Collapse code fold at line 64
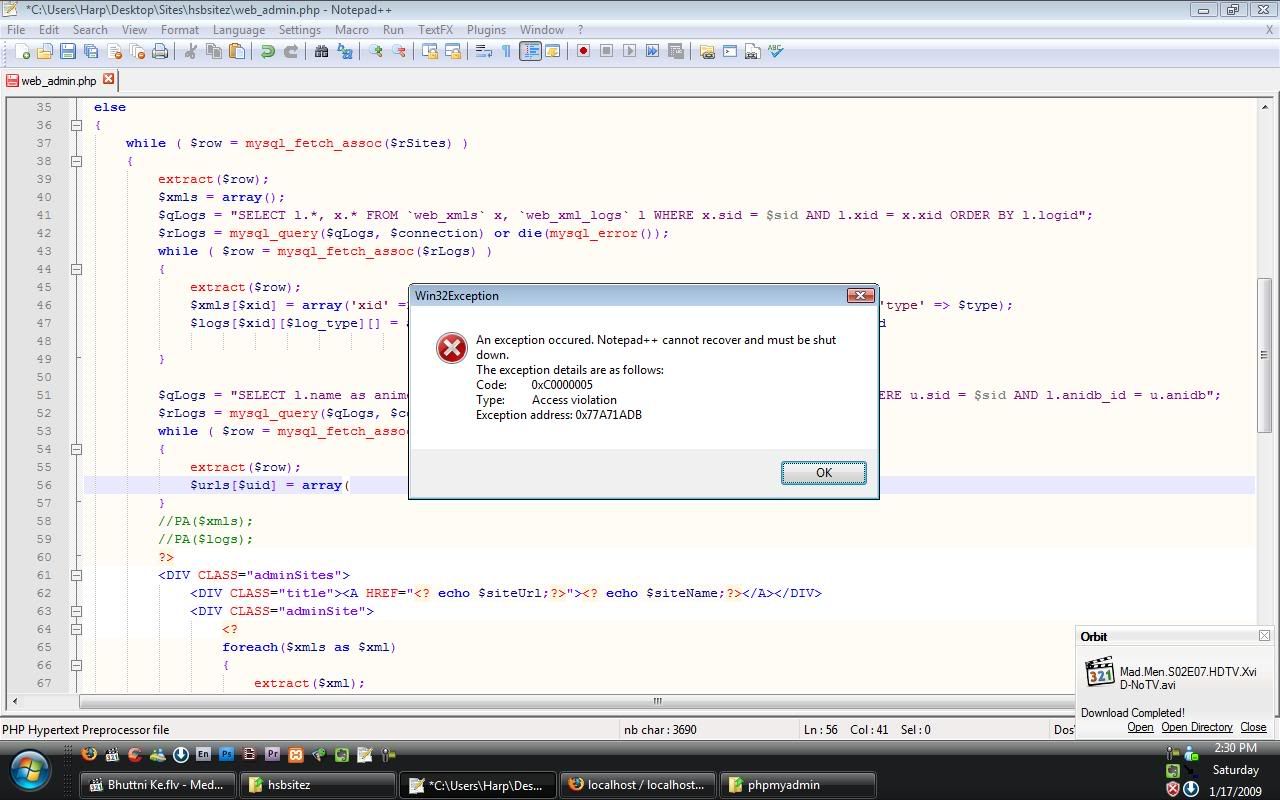 click(76, 629)
